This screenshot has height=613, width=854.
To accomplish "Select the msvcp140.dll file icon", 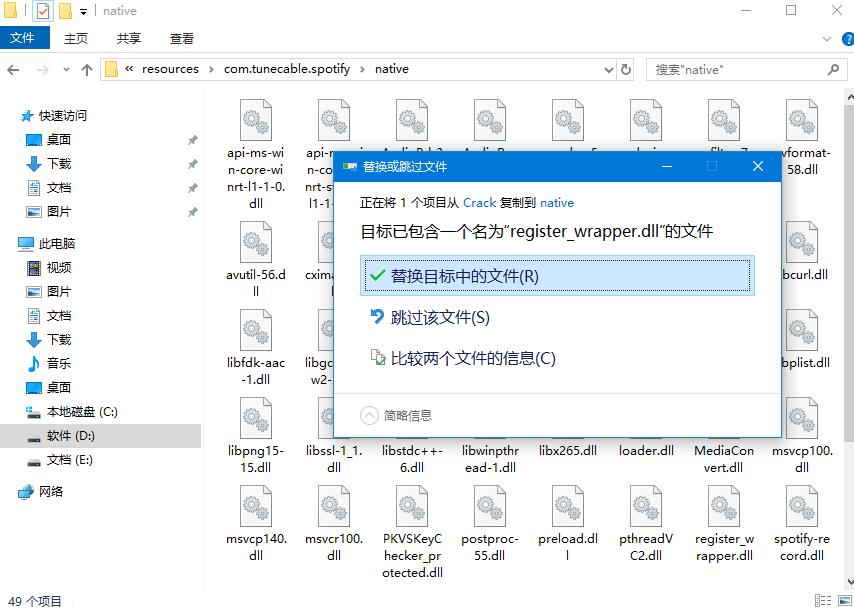I will click(x=256, y=506).
